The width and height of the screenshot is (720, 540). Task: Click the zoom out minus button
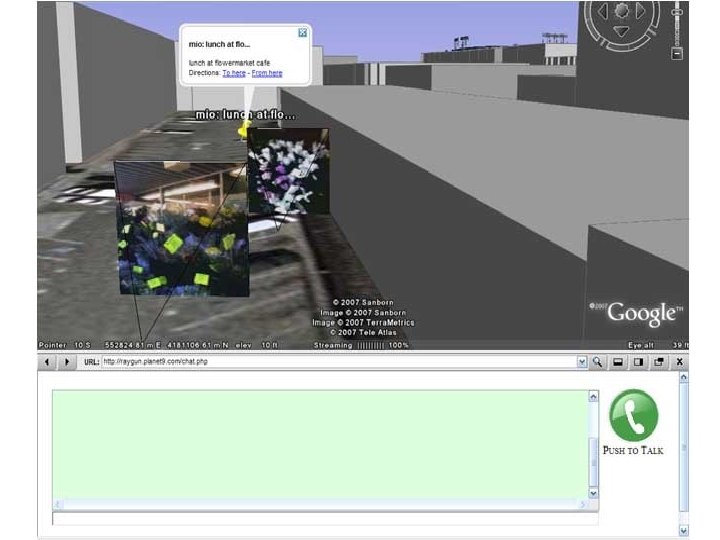click(677, 54)
